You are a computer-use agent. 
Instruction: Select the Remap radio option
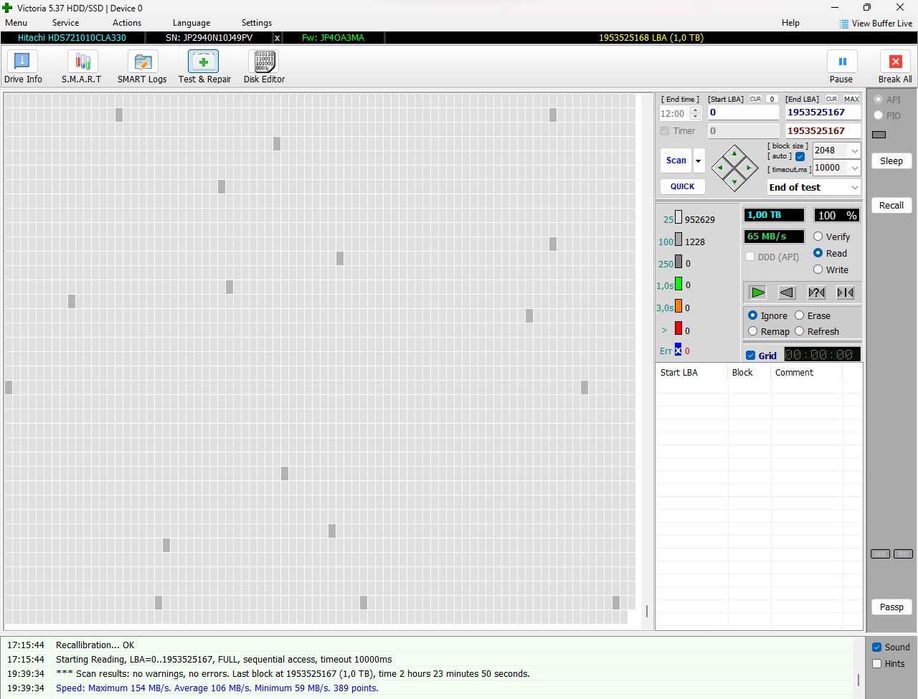tap(753, 331)
